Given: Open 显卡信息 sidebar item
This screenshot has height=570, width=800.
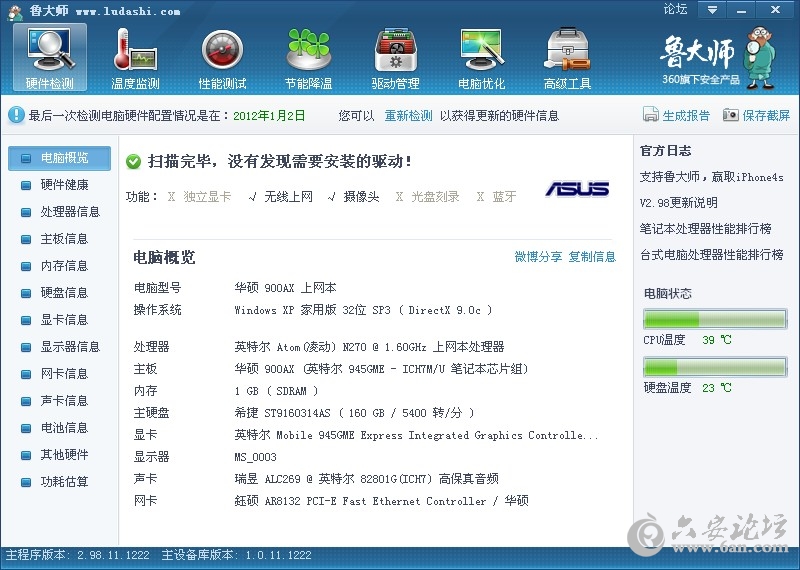Looking at the screenshot, I should (64, 320).
